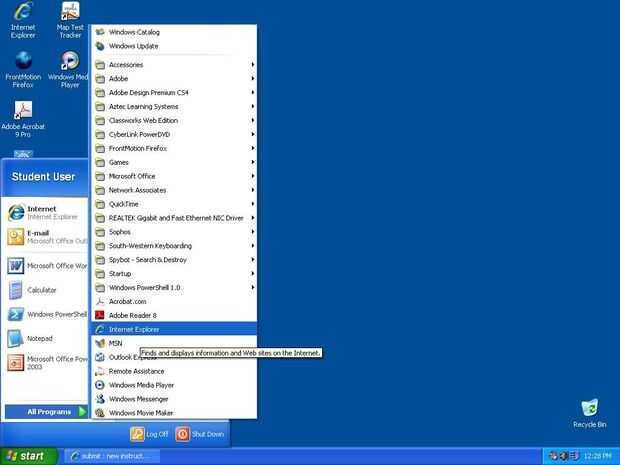Open Calculator from the Start menu
Screen dimensions: 620x465
tap(16, 290)
